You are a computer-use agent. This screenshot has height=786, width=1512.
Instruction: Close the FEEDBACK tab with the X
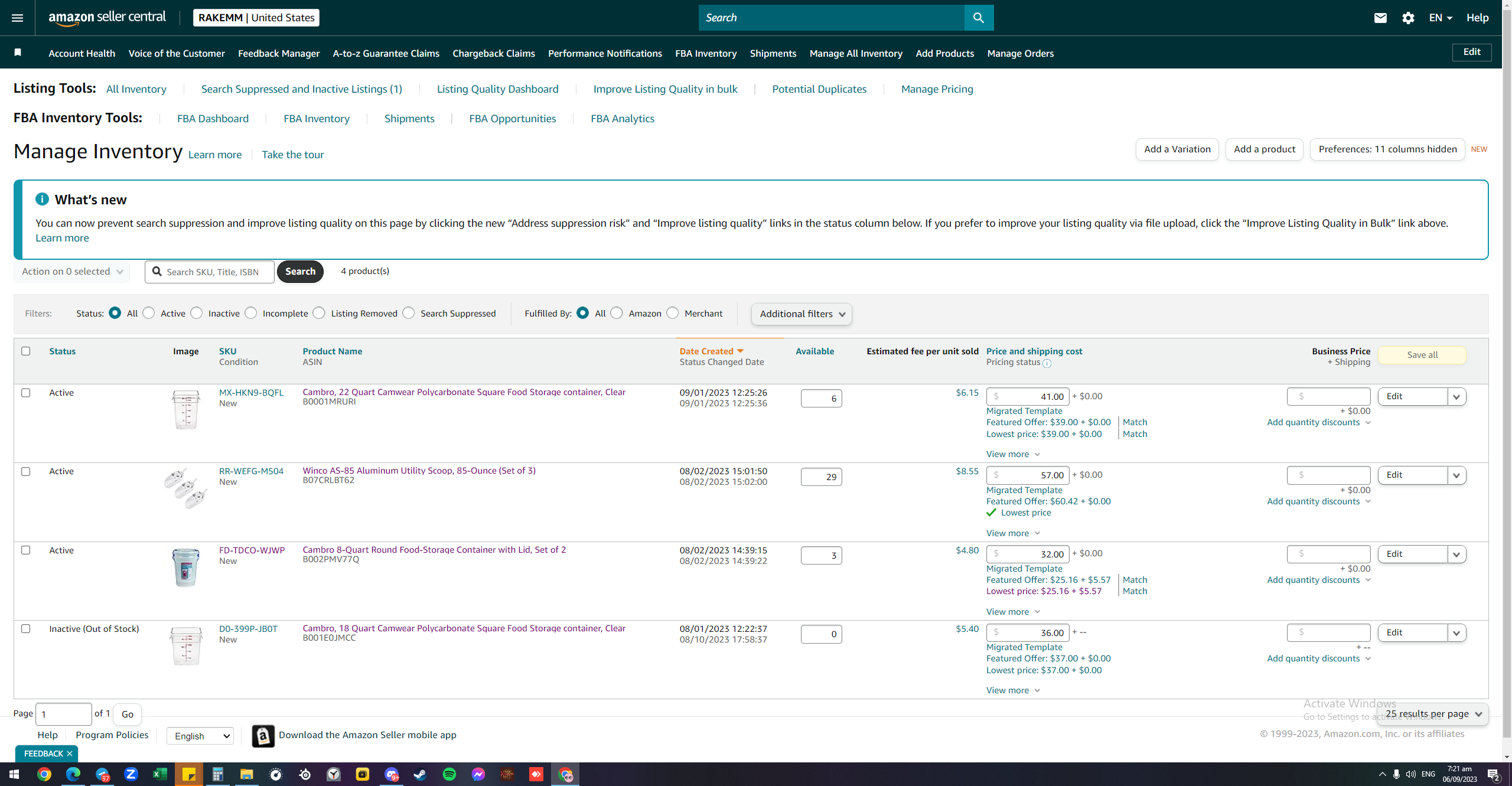pos(70,754)
